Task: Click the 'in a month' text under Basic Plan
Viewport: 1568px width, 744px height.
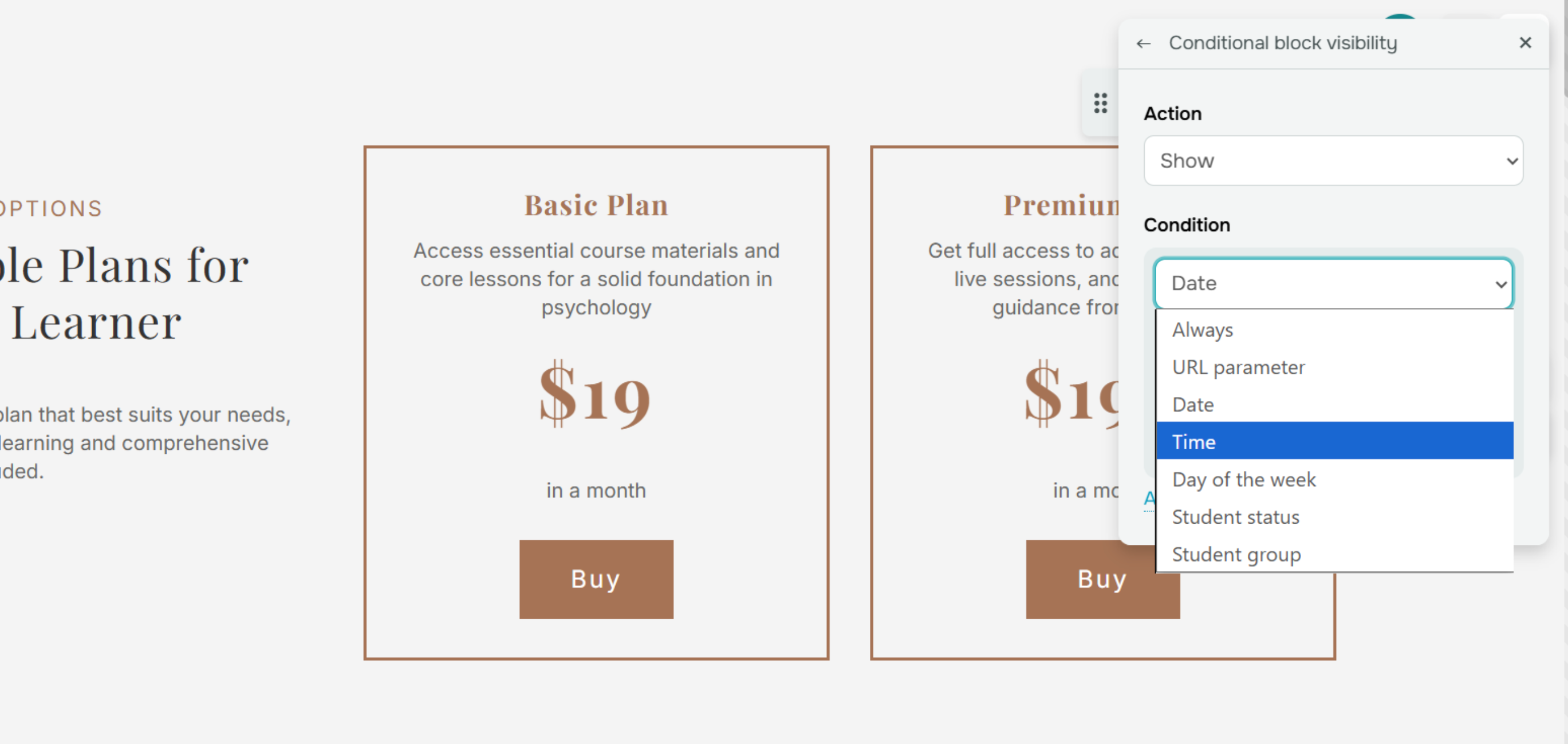Action: (x=596, y=490)
